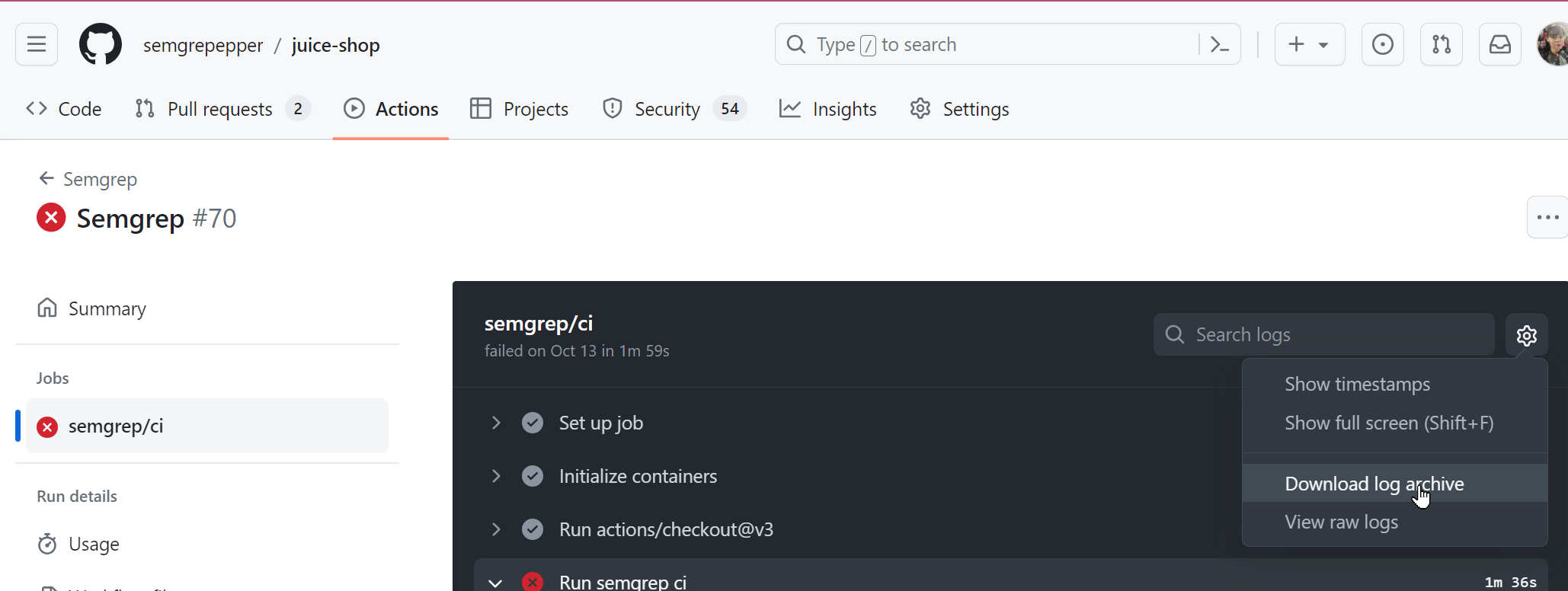The image size is (1568, 591).
Task: Expand Run actions/checkout@v3 step
Action: (496, 529)
